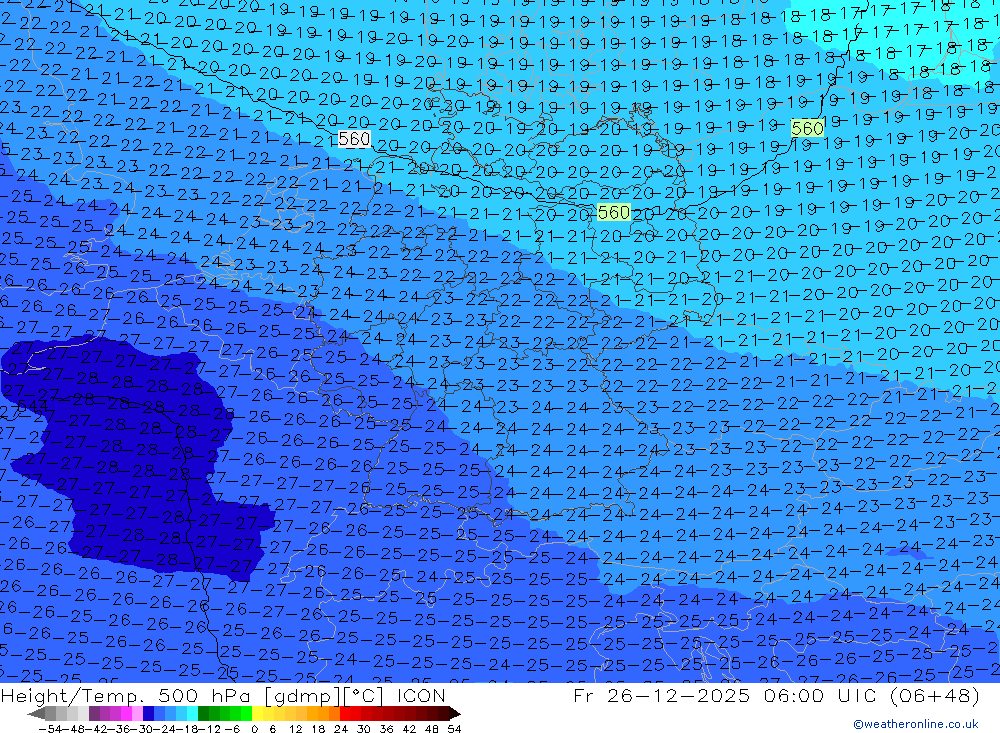This screenshot has width=1000, height=733.
Task: Click the 42 value under the colour bar
Action: click(409, 729)
